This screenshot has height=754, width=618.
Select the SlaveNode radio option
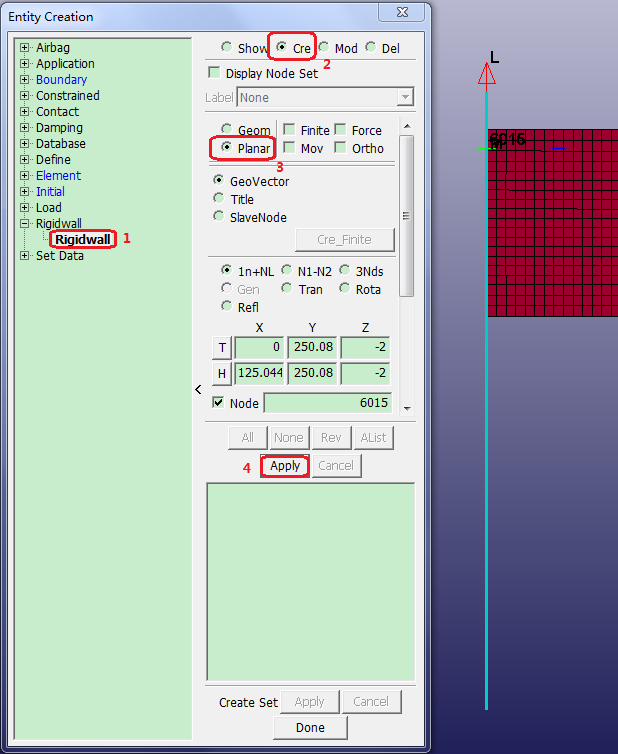(219, 216)
